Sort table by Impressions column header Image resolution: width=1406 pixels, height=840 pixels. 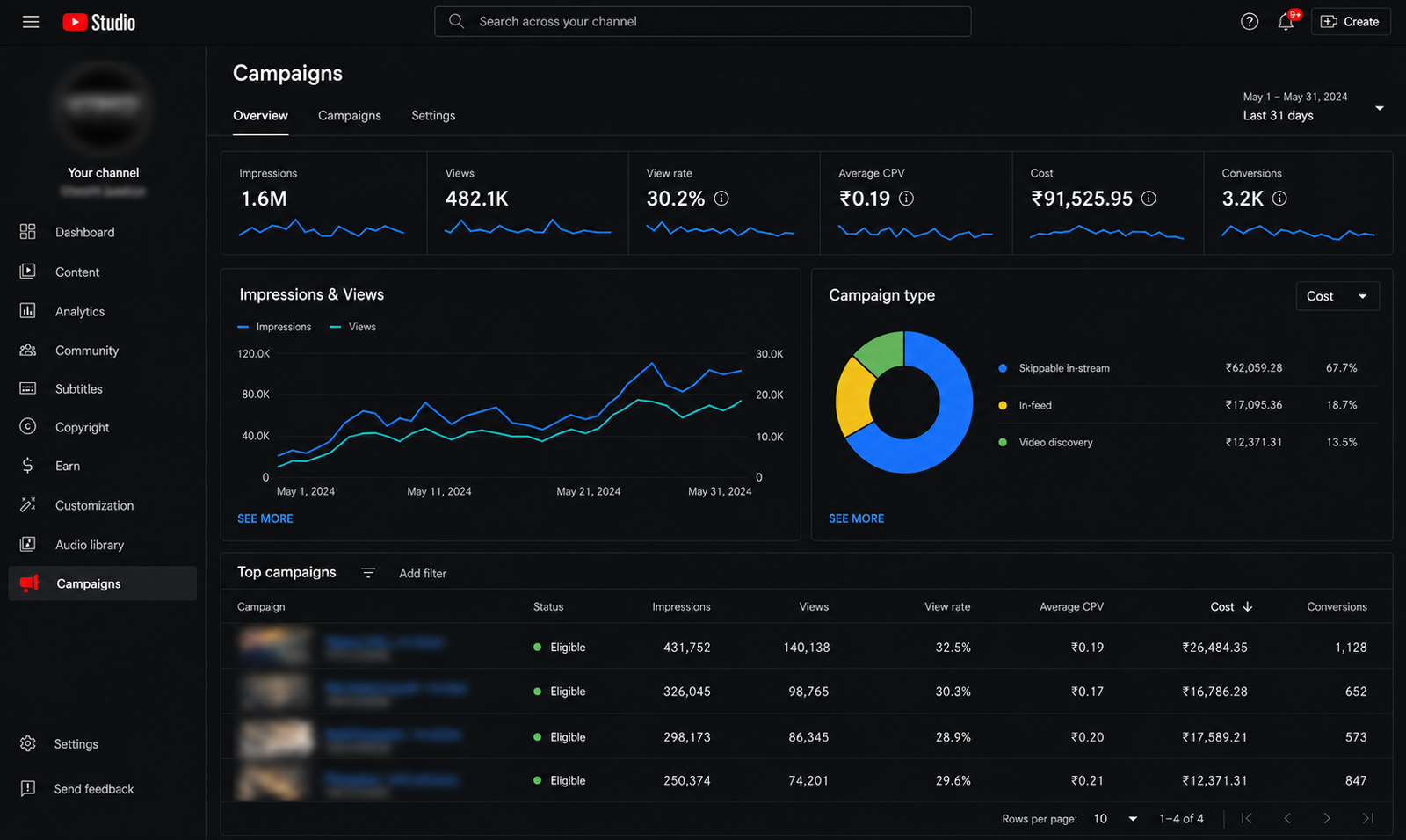click(681, 607)
